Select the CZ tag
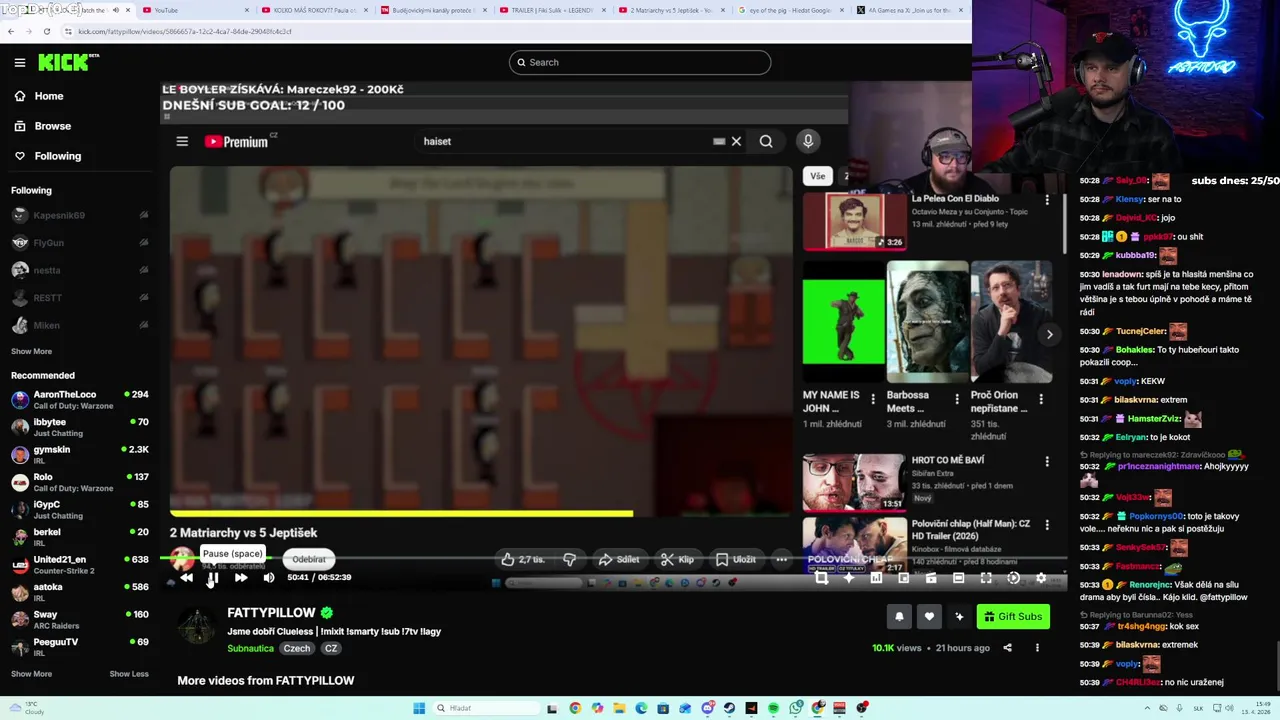Viewport: 1280px width, 720px height. click(x=331, y=648)
